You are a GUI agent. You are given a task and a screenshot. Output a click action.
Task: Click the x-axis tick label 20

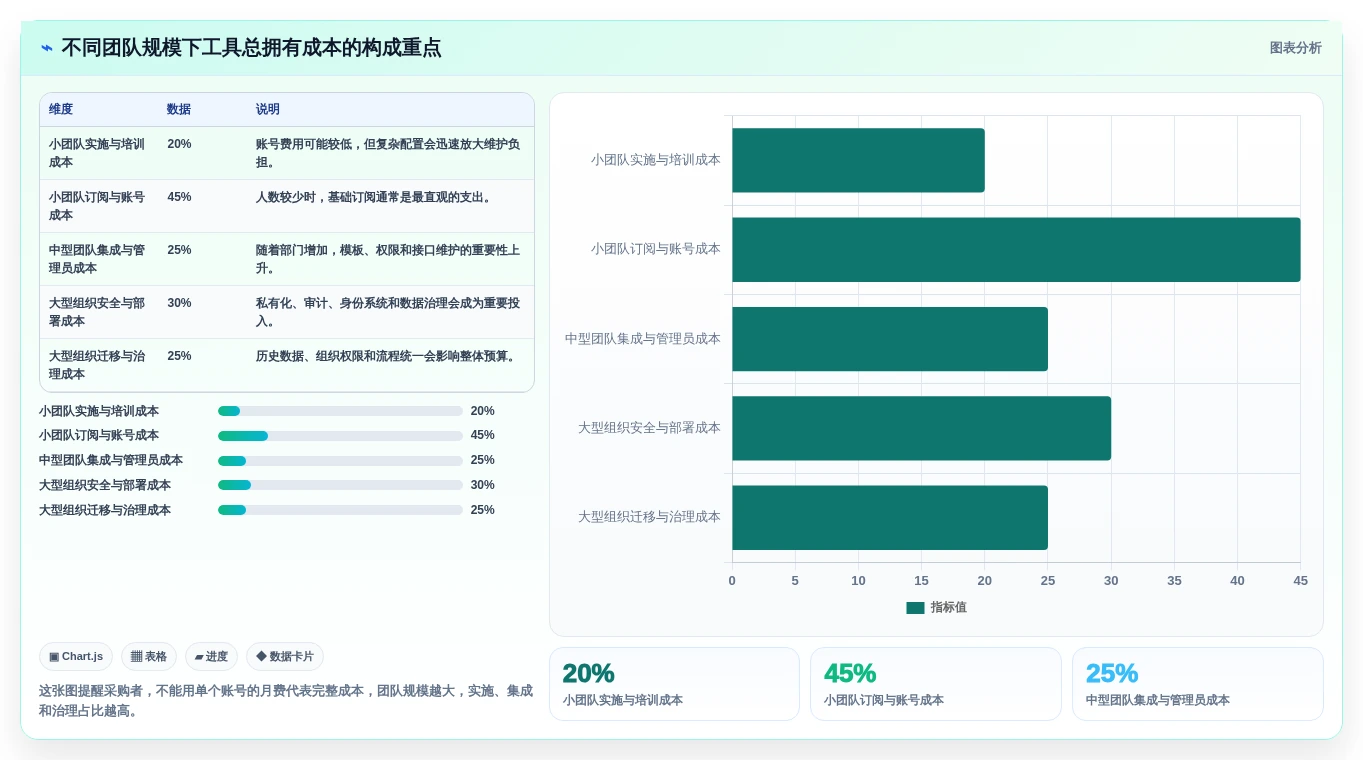pyautogui.click(x=985, y=581)
